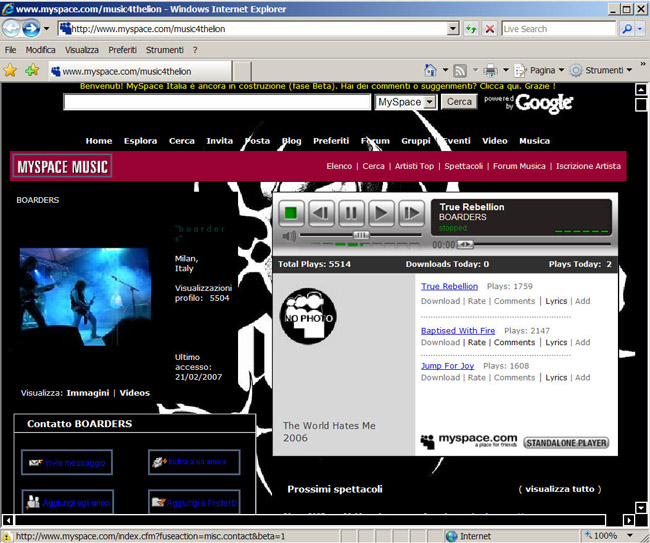Open the Favorites Center star icon
The width and height of the screenshot is (650, 543).
(x=10, y=70)
